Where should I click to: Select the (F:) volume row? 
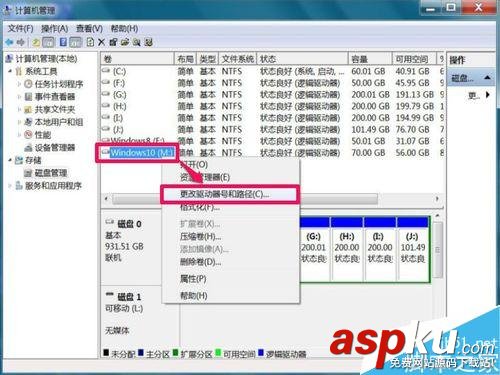pyautogui.click(x=273, y=83)
